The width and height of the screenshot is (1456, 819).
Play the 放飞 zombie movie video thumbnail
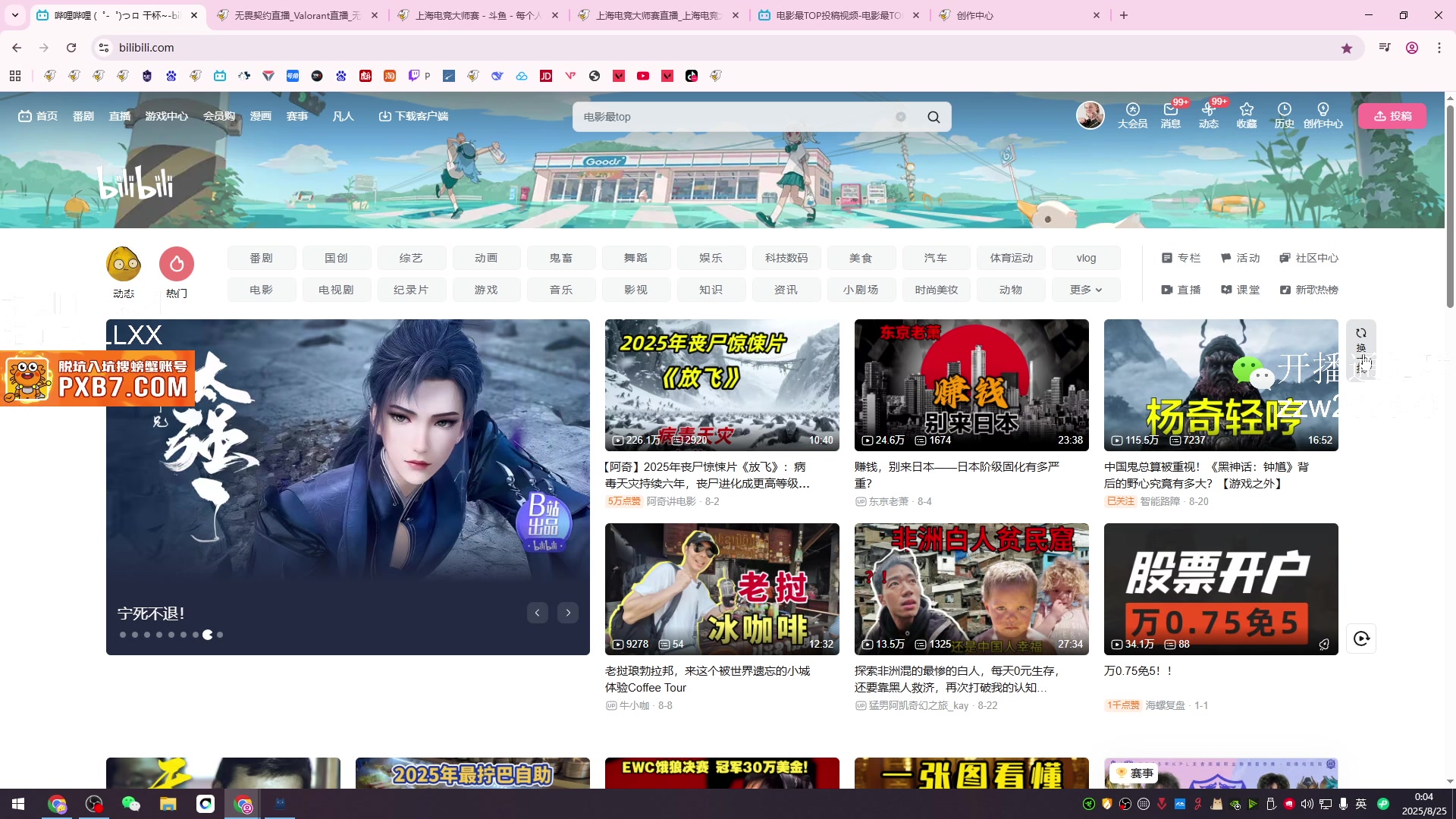[722, 384]
